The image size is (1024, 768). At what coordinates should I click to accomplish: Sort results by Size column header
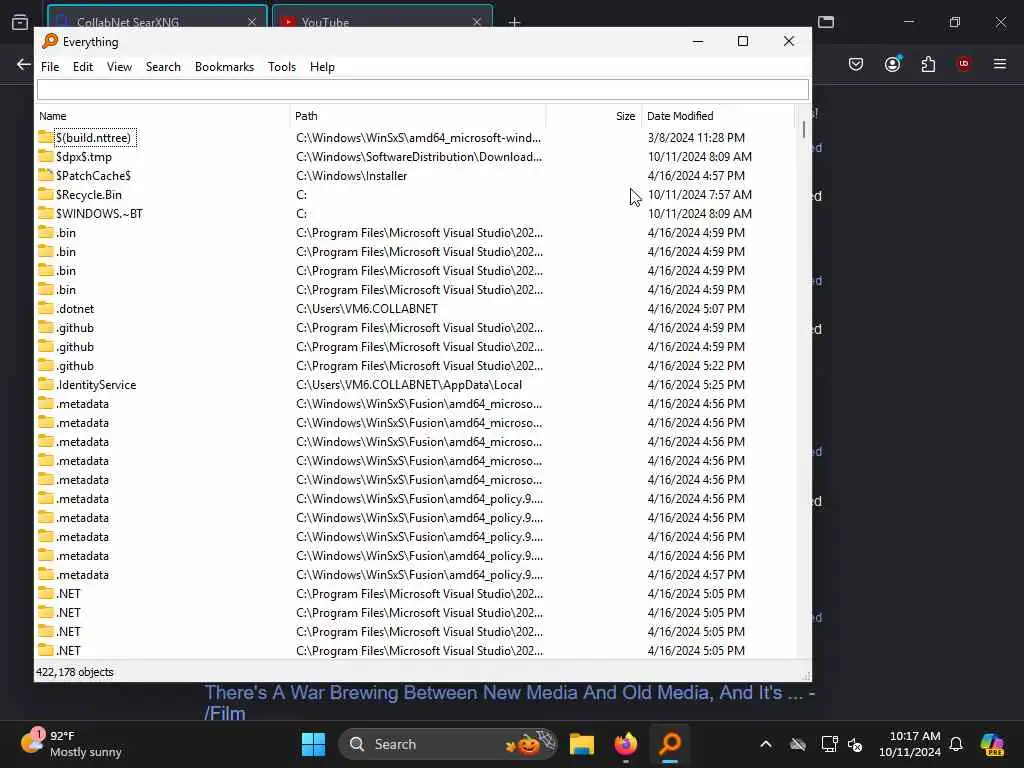click(594, 116)
